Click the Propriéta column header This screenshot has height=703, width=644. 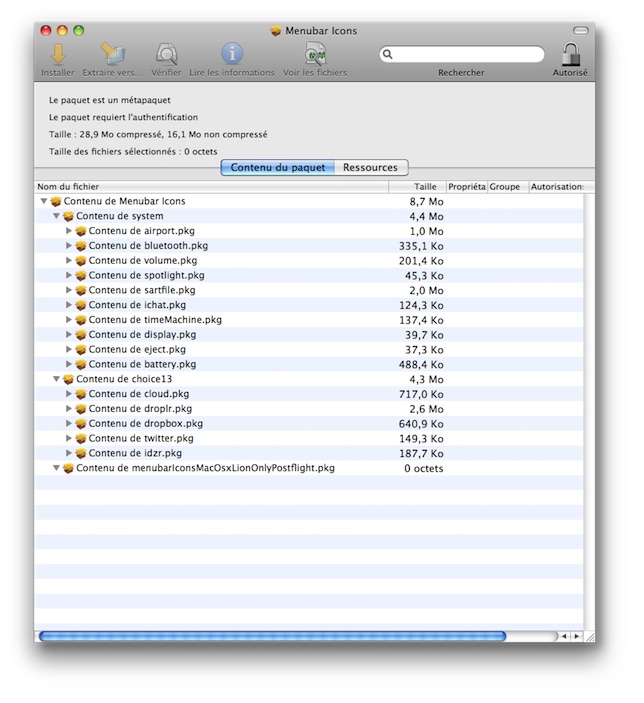(x=467, y=187)
